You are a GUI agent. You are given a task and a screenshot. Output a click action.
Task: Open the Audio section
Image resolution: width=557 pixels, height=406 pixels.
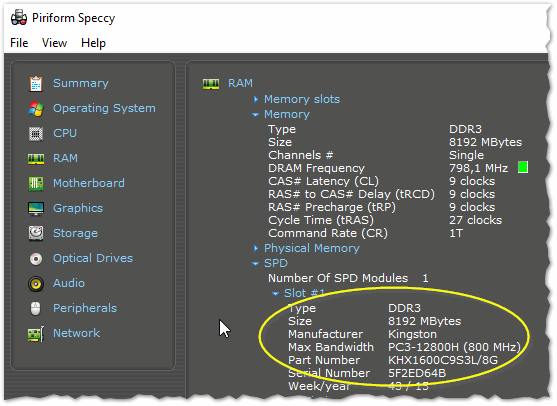click(x=69, y=283)
